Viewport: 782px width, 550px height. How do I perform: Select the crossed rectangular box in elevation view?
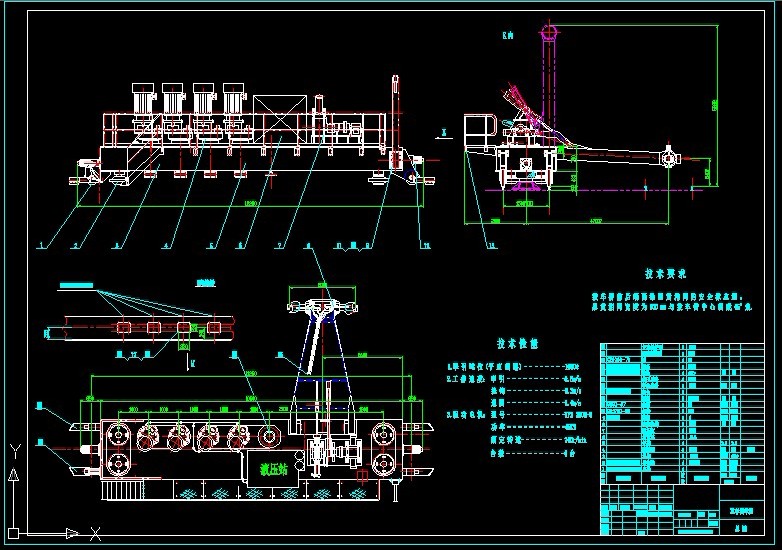(280, 120)
